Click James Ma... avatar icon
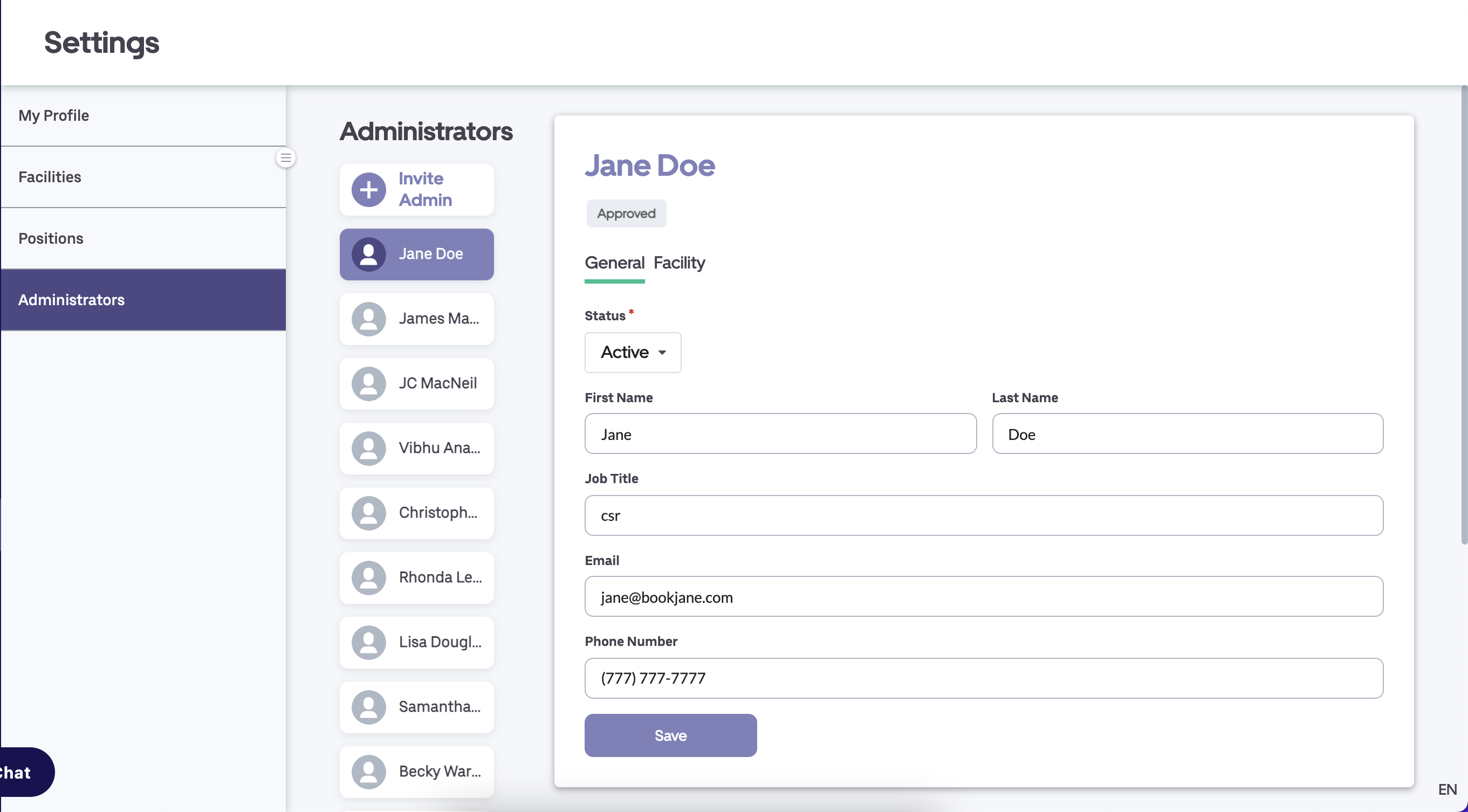The image size is (1468, 812). click(368, 319)
